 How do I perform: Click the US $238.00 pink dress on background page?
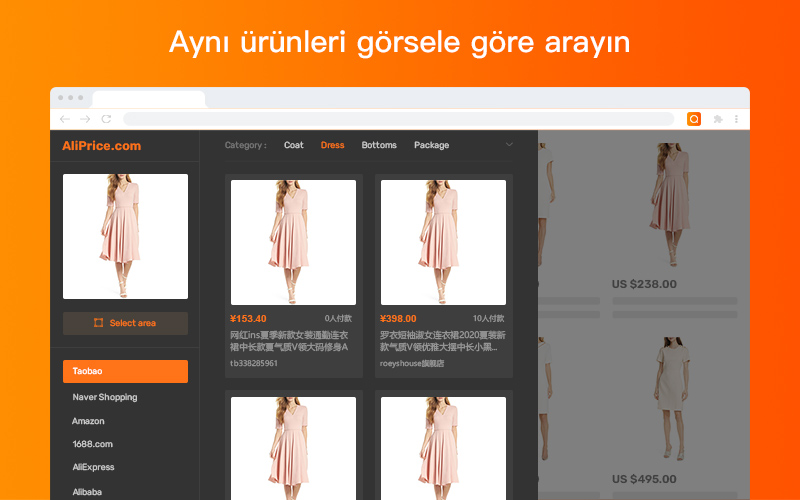(x=671, y=204)
